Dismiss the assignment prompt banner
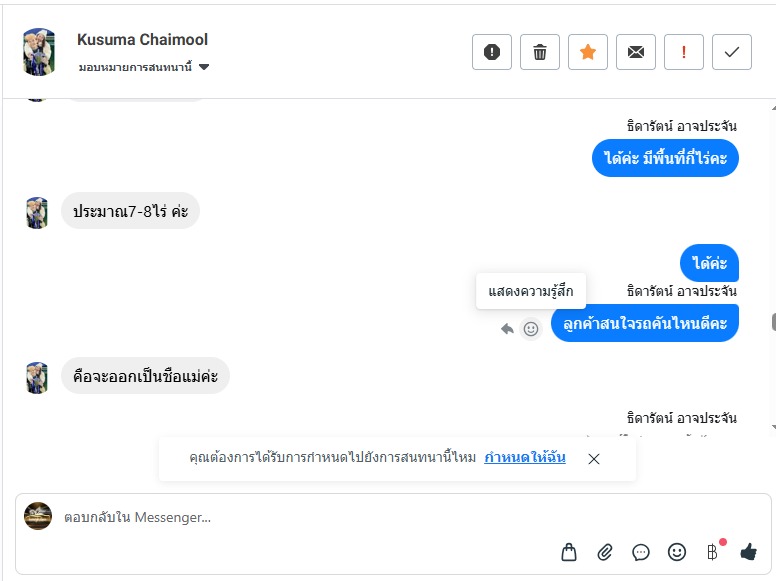 594,458
